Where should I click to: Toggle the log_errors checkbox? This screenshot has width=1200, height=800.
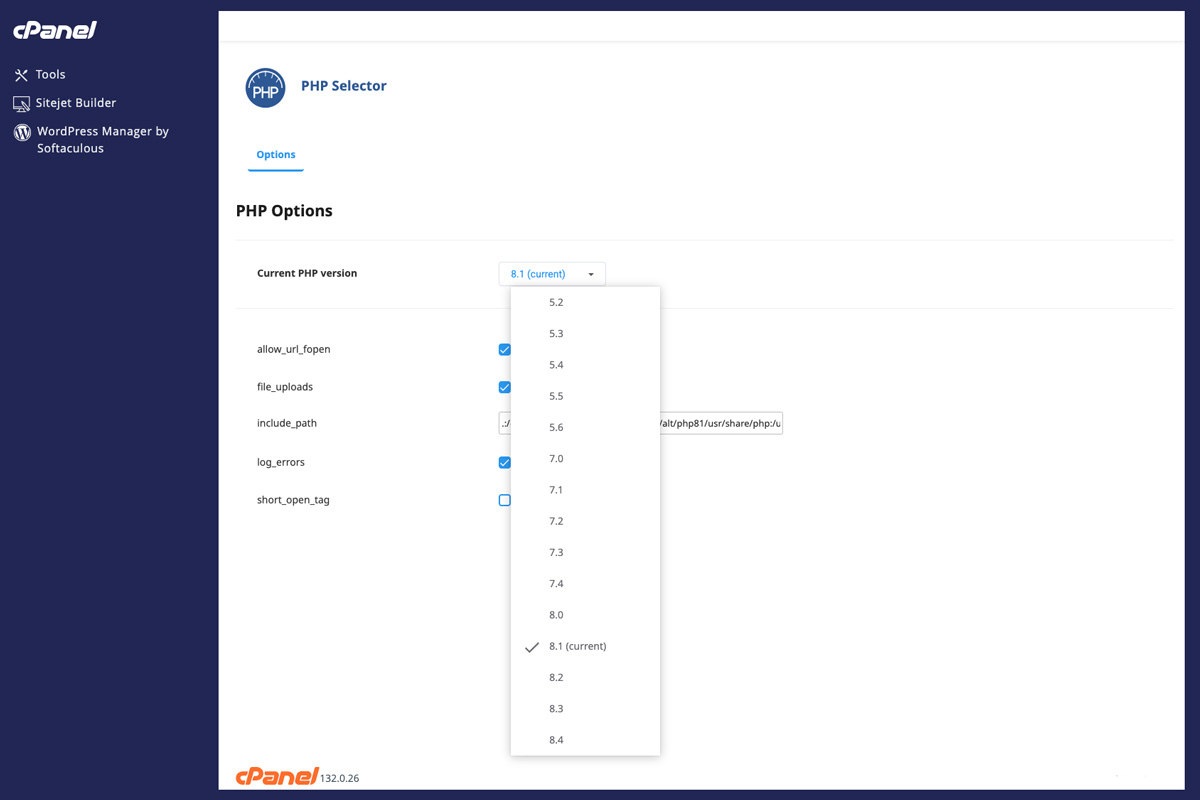click(x=505, y=462)
